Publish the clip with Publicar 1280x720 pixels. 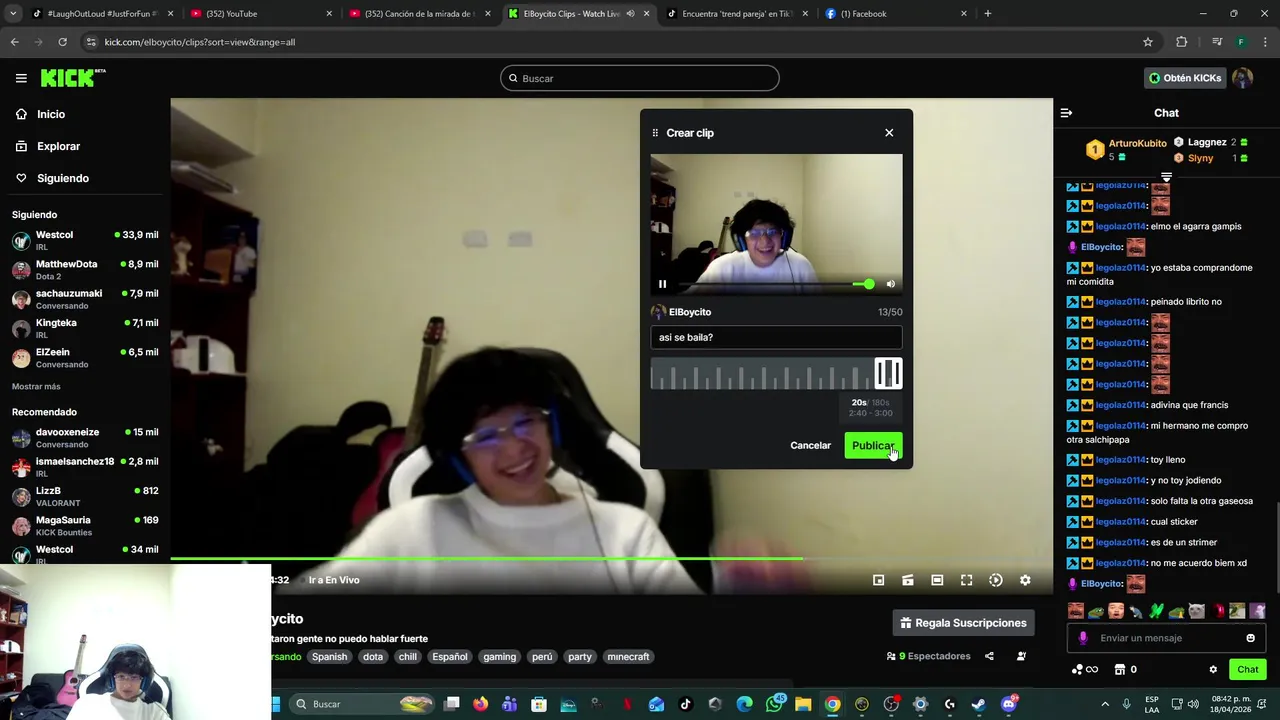tap(873, 446)
